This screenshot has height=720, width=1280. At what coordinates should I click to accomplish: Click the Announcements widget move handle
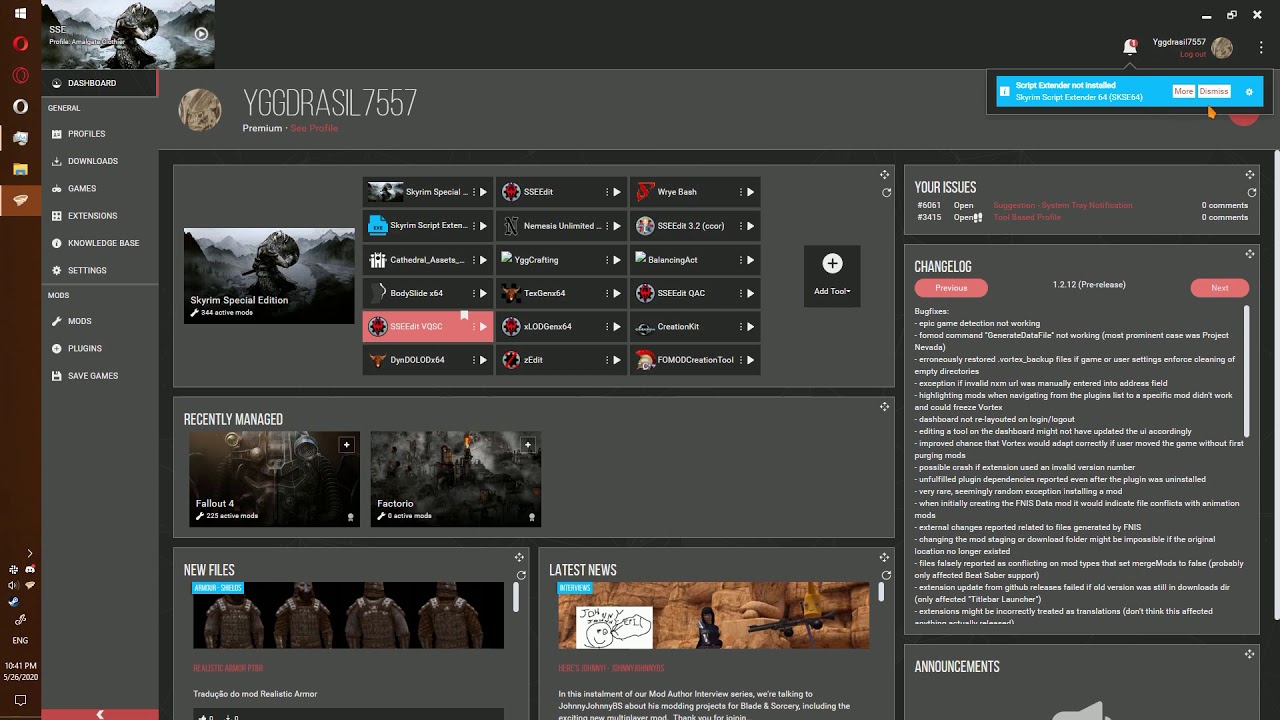click(1250, 654)
